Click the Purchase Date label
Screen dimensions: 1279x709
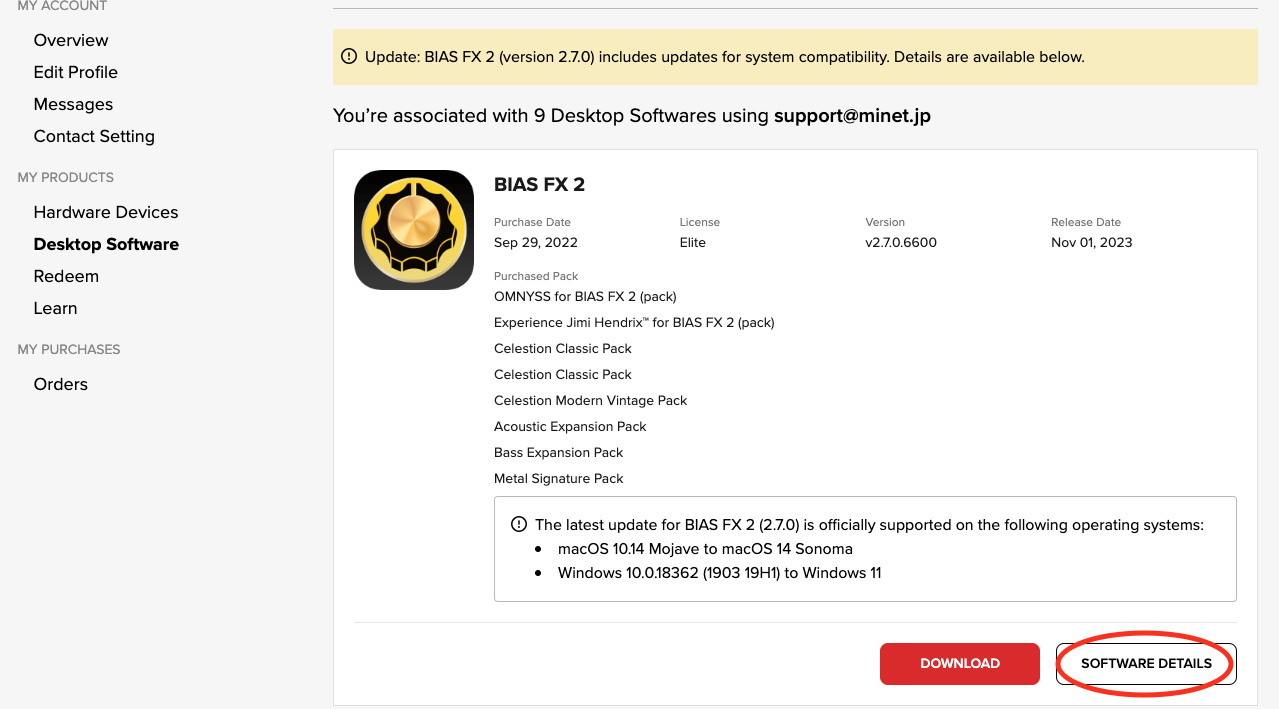pos(532,222)
